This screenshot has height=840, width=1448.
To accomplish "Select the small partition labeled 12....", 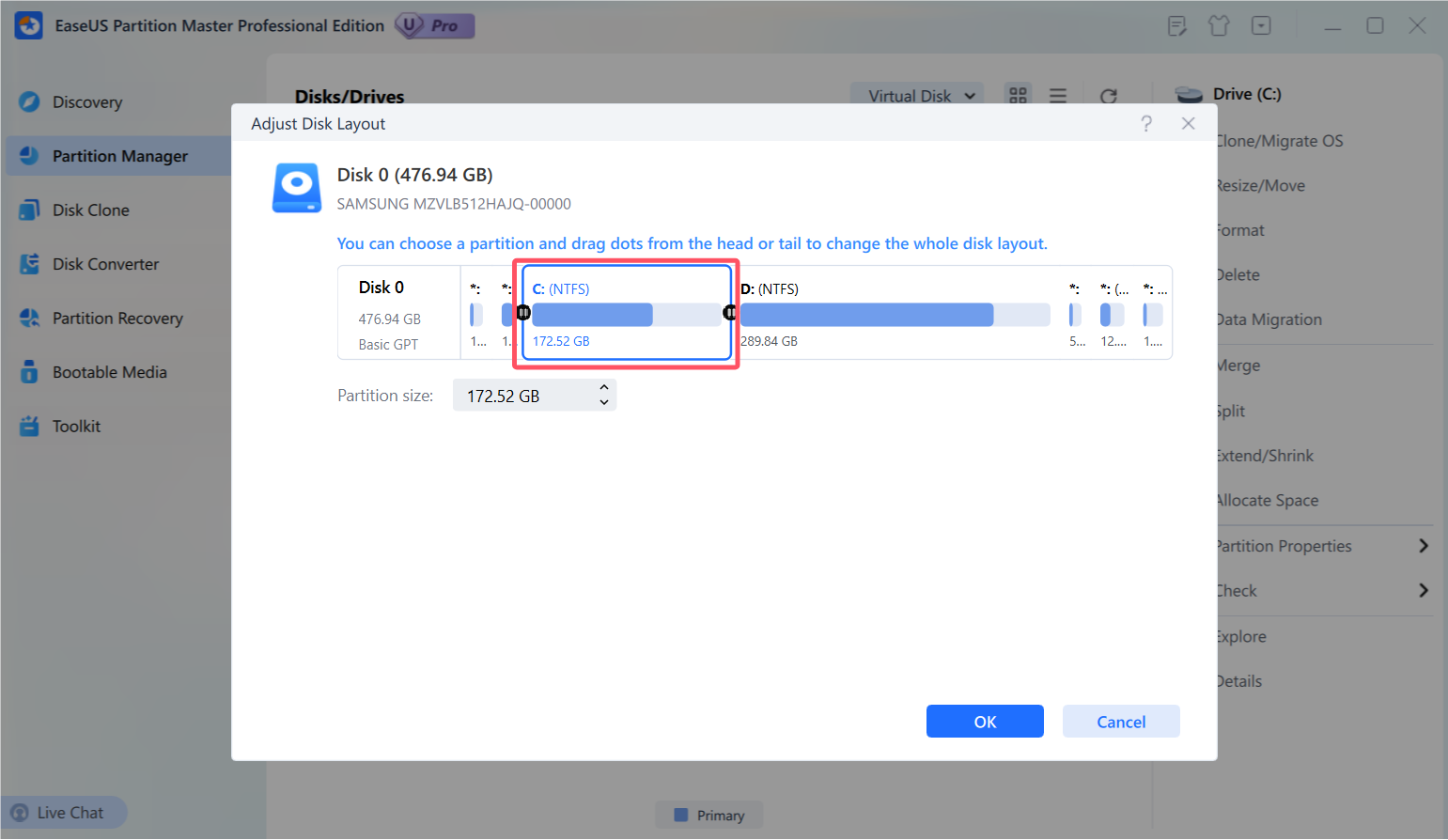I will tap(1113, 314).
